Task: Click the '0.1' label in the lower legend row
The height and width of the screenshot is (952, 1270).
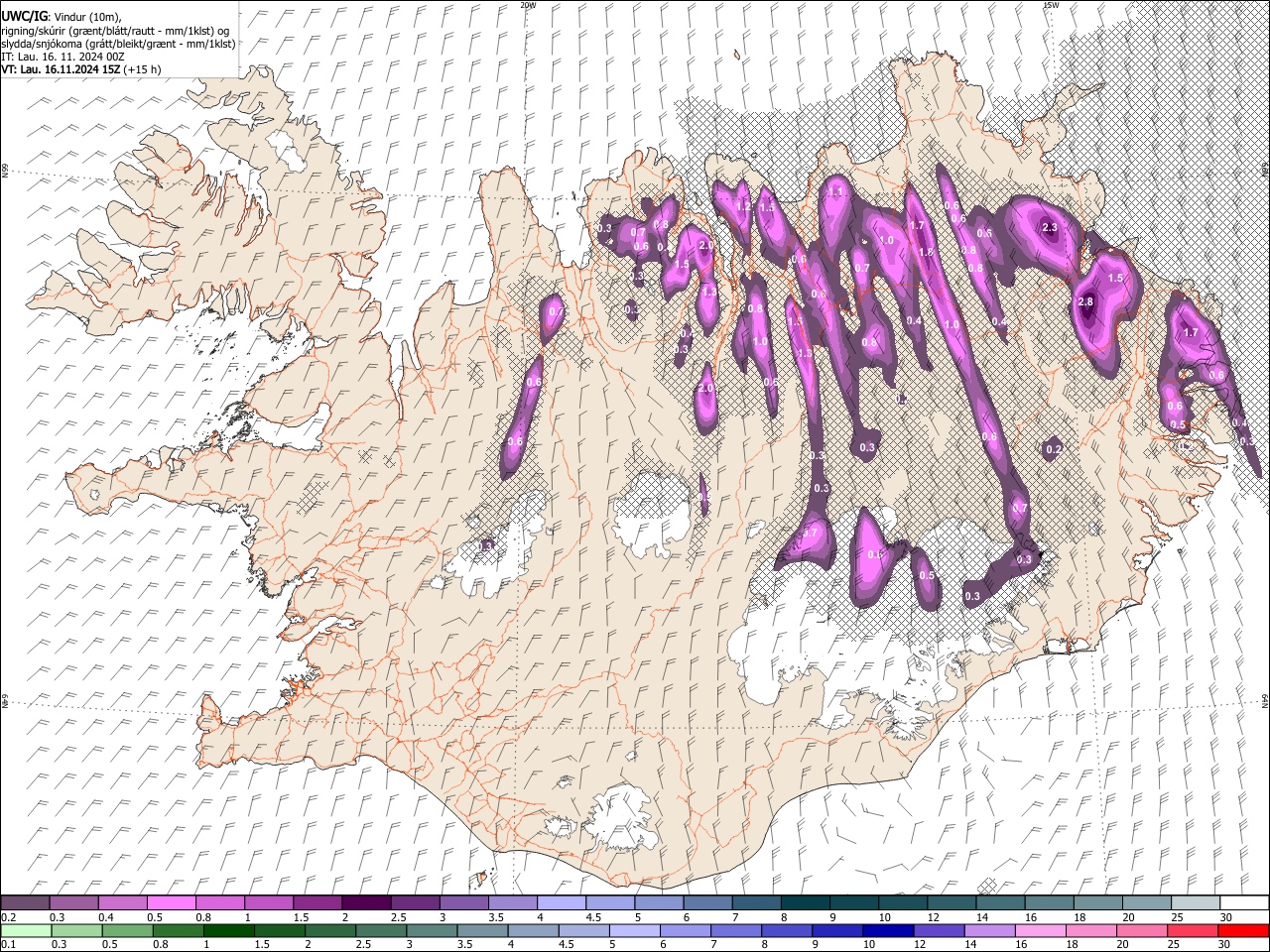Action: click(x=8, y=944)
